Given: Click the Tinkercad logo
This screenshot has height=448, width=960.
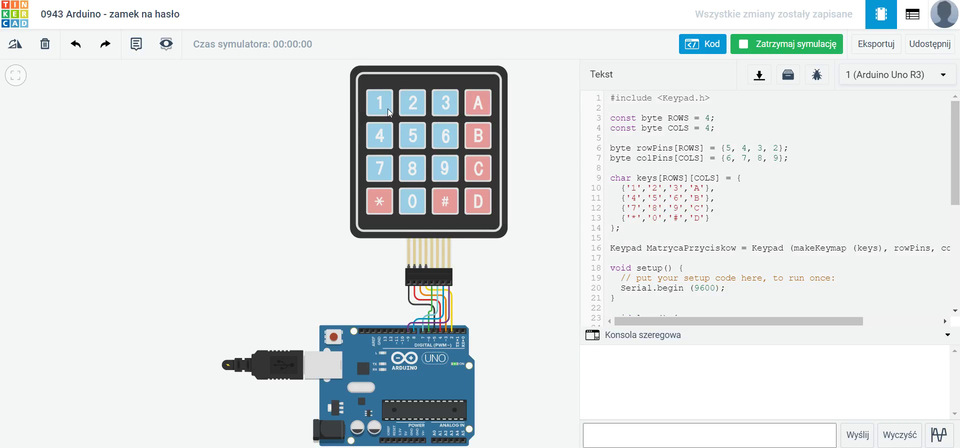Looking at the screenshot, I should coord(14,15).
